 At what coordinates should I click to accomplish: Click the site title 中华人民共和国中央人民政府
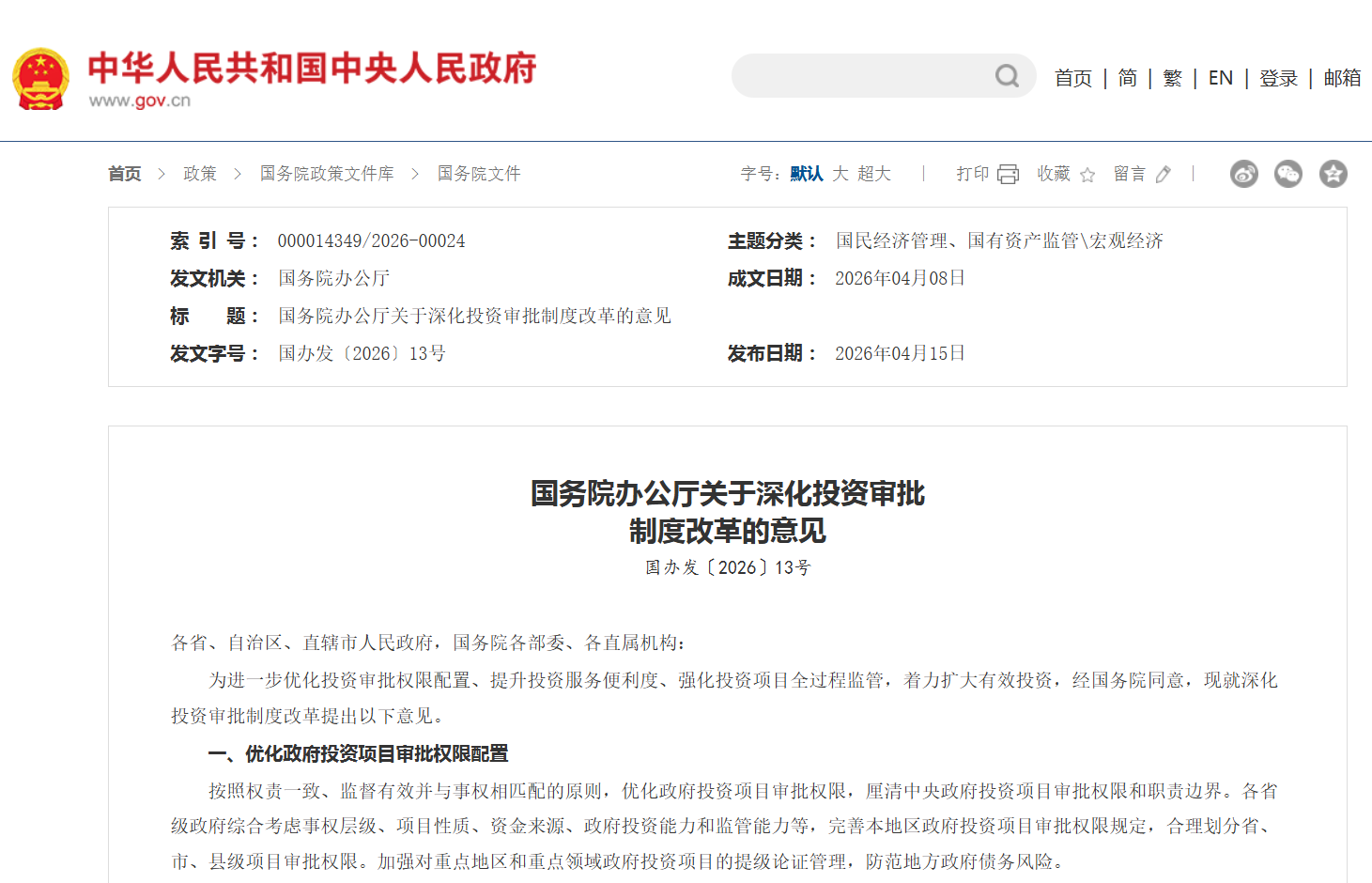(x=312, y=69)
